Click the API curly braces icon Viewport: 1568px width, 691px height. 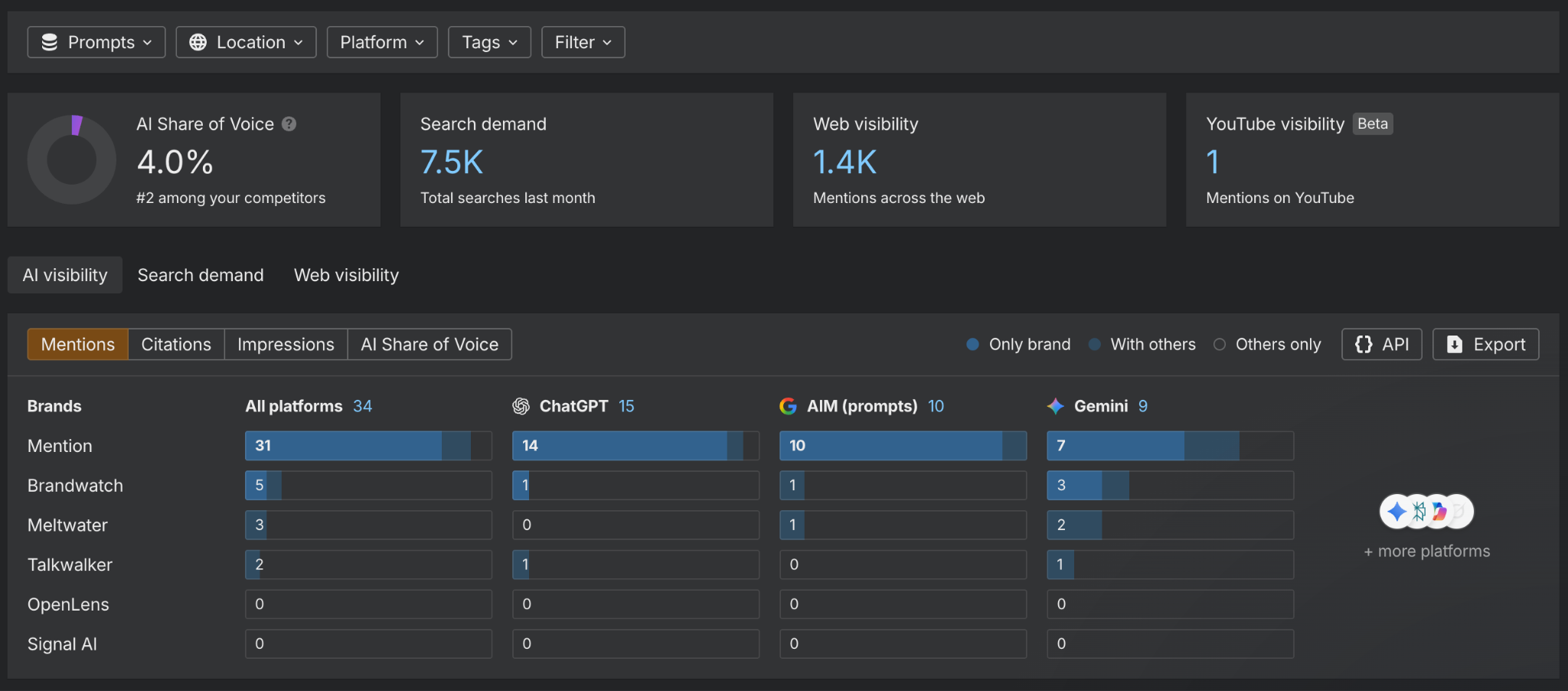point(1364,344)
